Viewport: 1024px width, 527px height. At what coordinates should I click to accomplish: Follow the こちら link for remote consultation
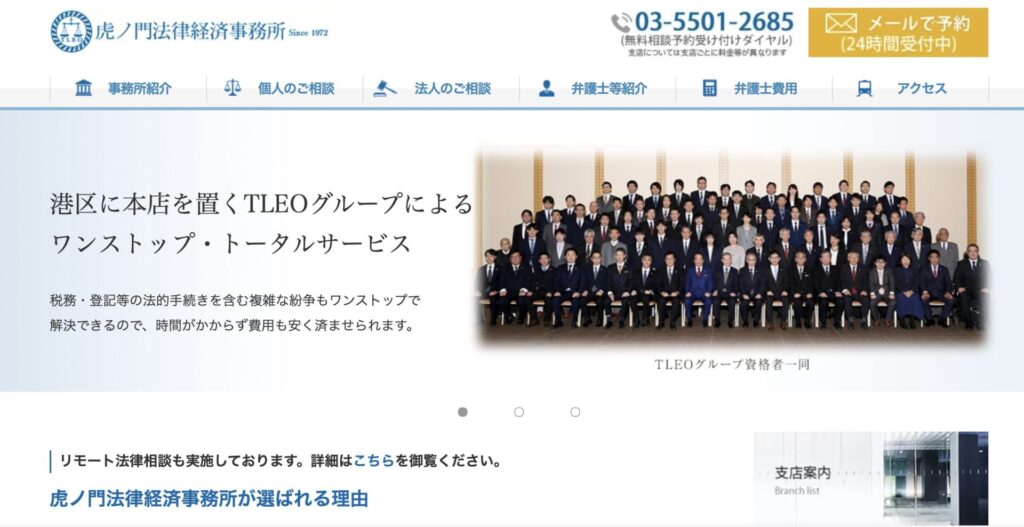pyautogui.click(x=374, y=461)
